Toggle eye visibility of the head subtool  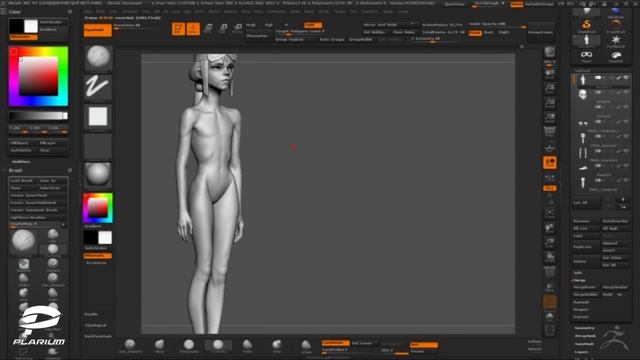[626, 92]
